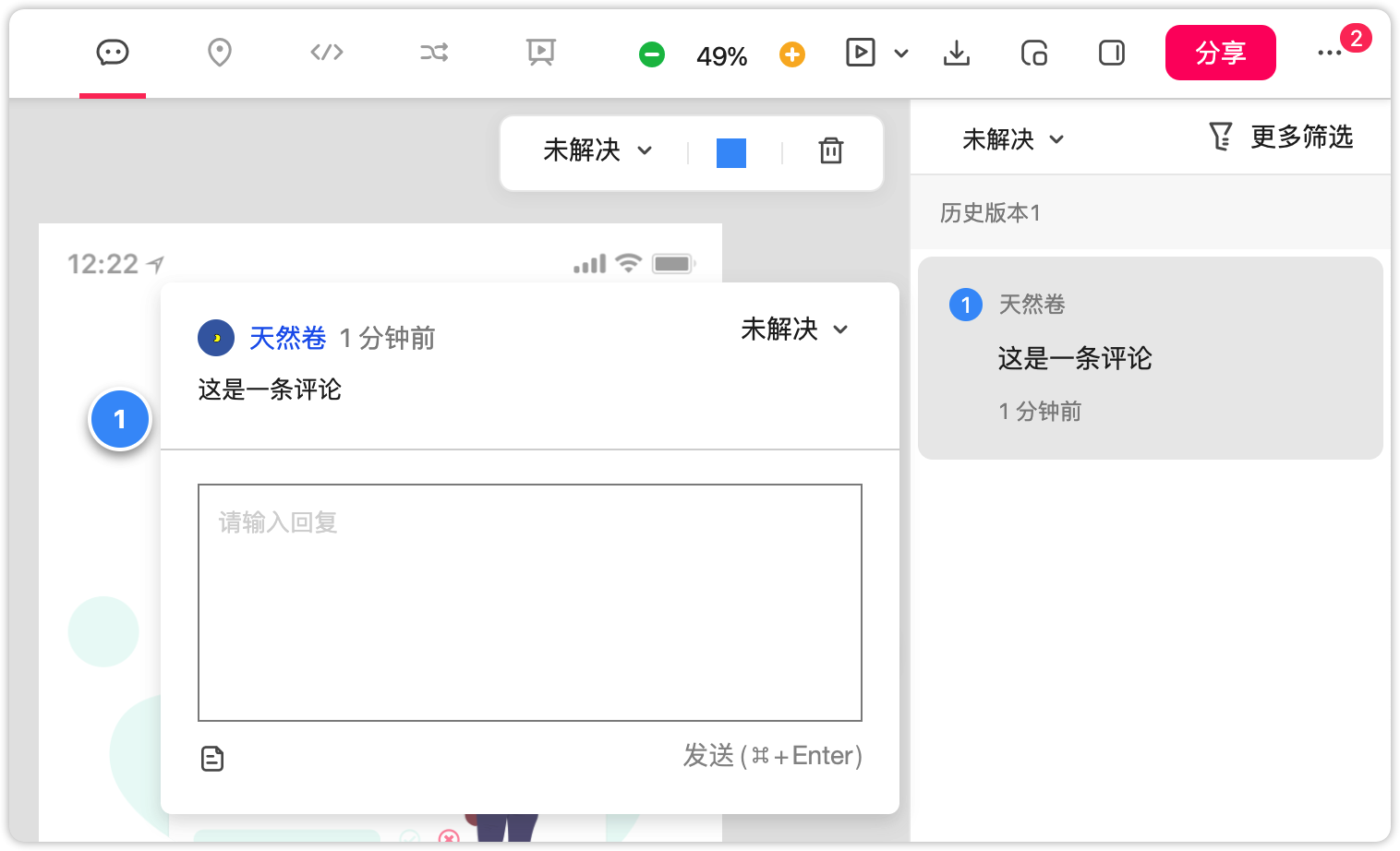The width and height of the screenshot is (1400, 851).
Task: Expand the play options dropdown arrow
Action: coord(901,54)
